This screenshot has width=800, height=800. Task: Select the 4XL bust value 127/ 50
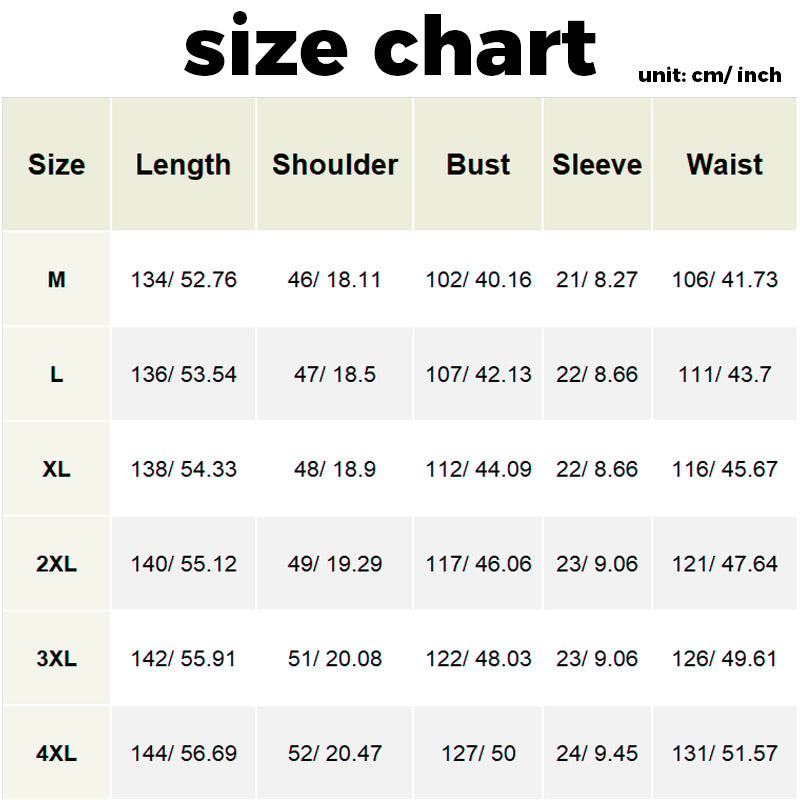tap(479, 753)
